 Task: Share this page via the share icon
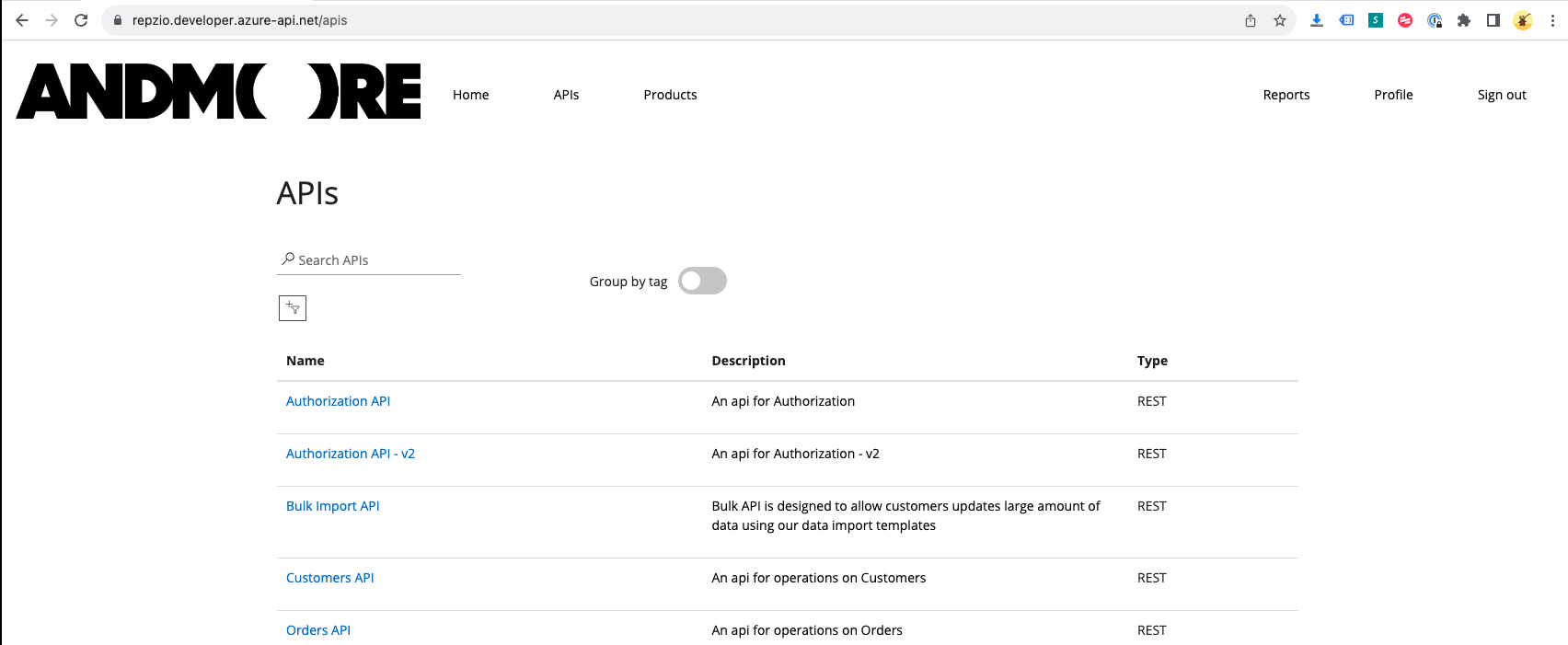point(1251,20)
